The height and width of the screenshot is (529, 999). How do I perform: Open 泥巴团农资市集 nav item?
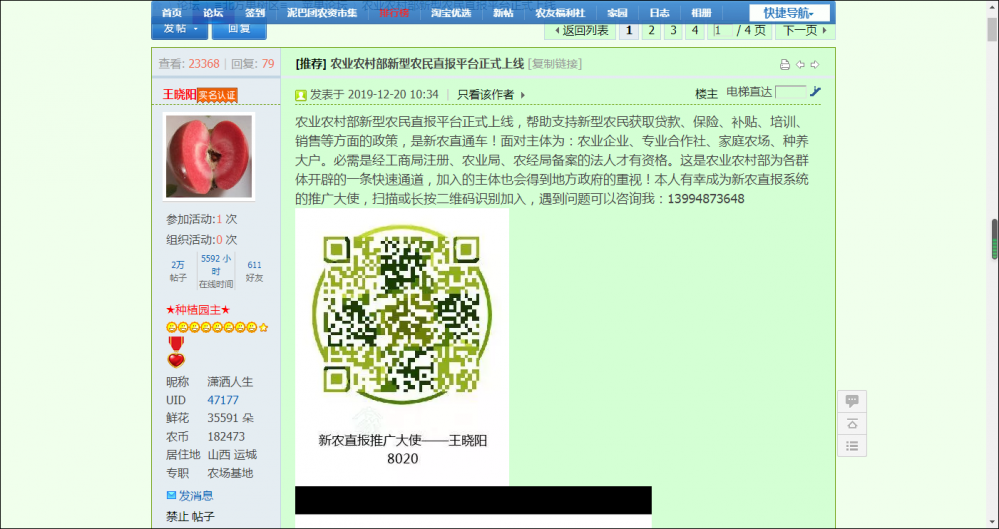click(322, 13)
